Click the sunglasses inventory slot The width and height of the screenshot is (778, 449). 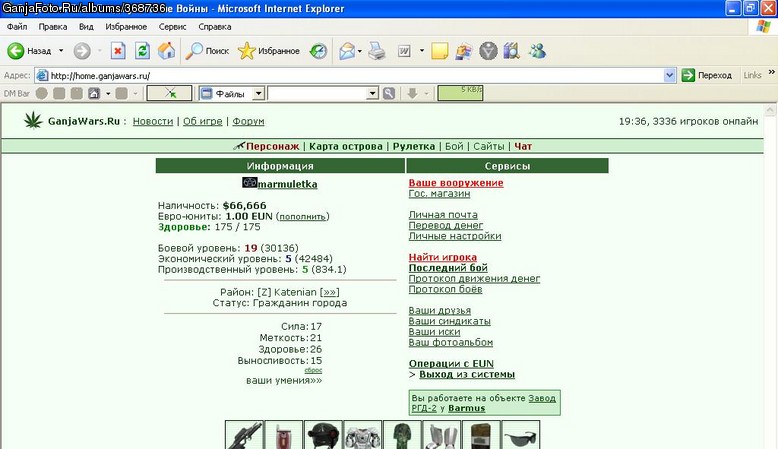(x=520, y=435)
